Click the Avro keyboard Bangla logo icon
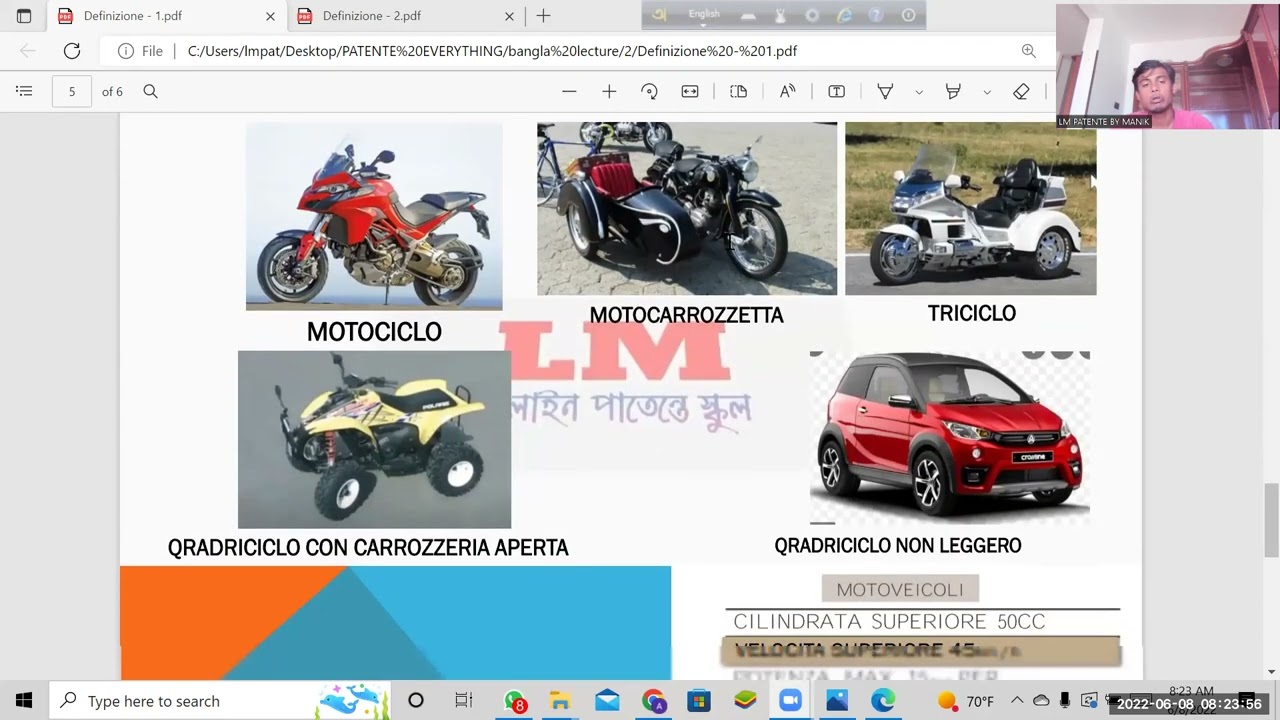Viewport: 1280px width, 720px height. [659, 15]
